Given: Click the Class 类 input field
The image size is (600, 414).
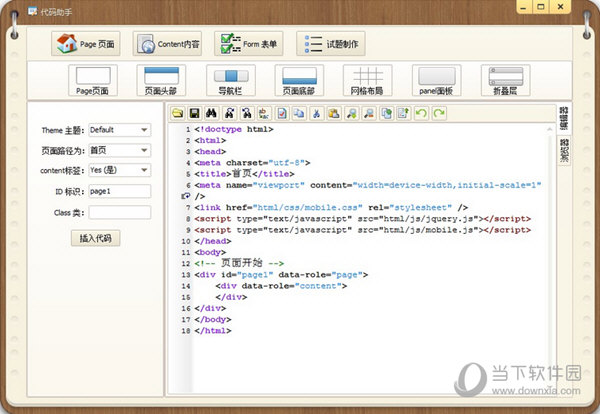Looking at the screenshot, I should point(120,212).
